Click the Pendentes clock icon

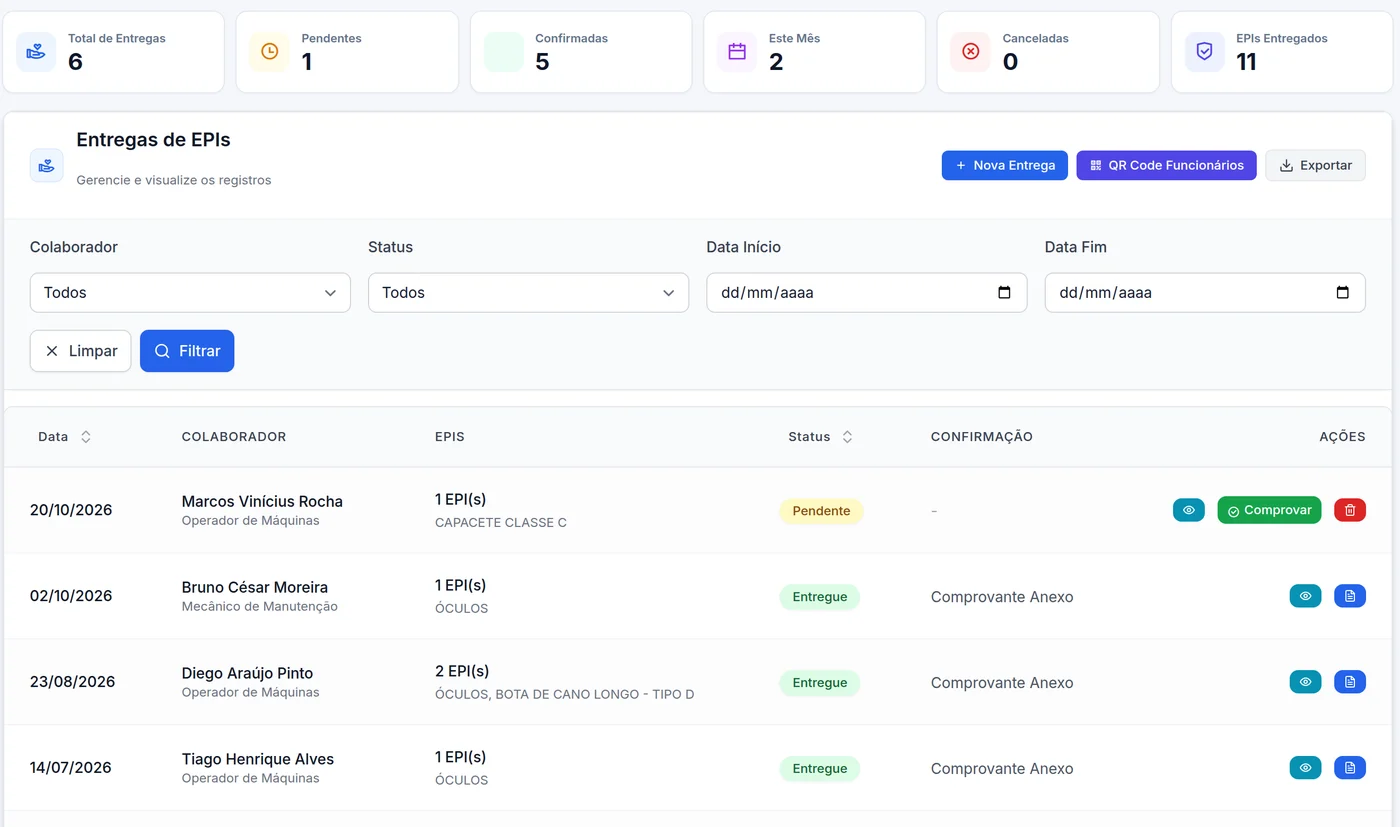pos(269,52)
